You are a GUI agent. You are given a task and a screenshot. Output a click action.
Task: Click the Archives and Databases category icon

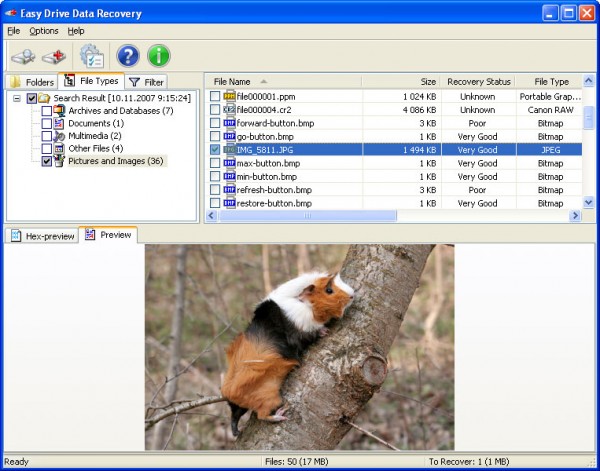59,111
